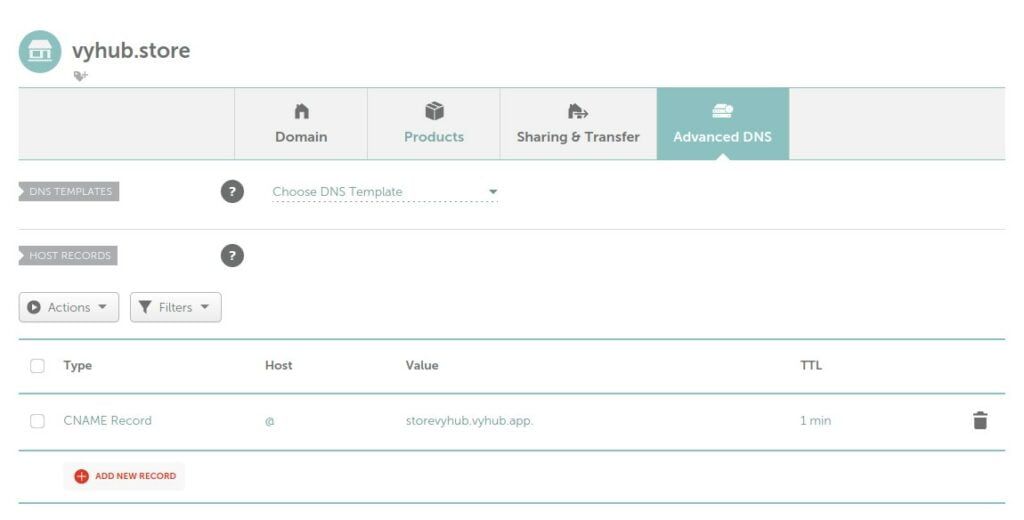Click ADD NEW RECORD button
1024x520 pixels.
click(124, 476)
